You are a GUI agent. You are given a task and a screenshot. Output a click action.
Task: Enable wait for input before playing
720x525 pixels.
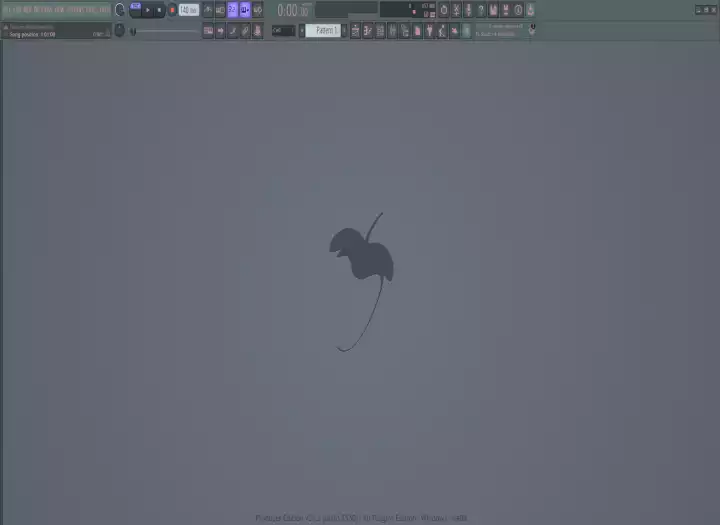220,10
